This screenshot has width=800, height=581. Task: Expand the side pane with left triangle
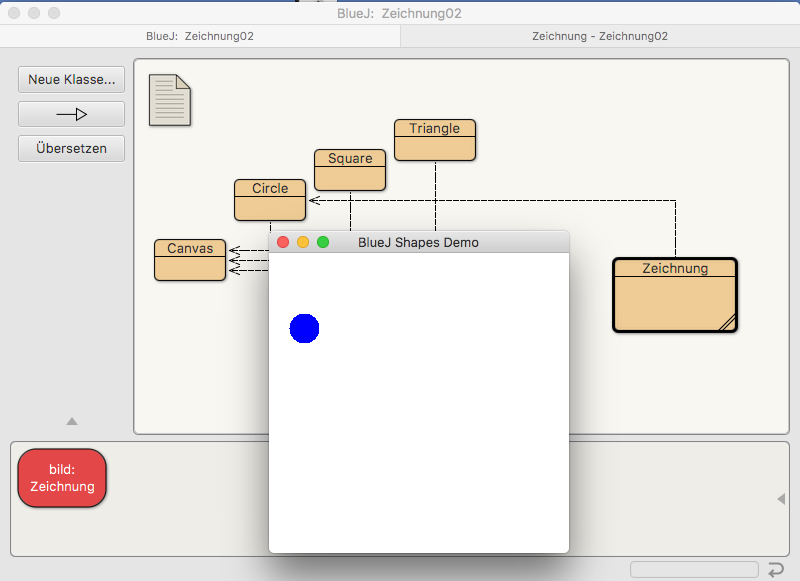tap(781, 499)
